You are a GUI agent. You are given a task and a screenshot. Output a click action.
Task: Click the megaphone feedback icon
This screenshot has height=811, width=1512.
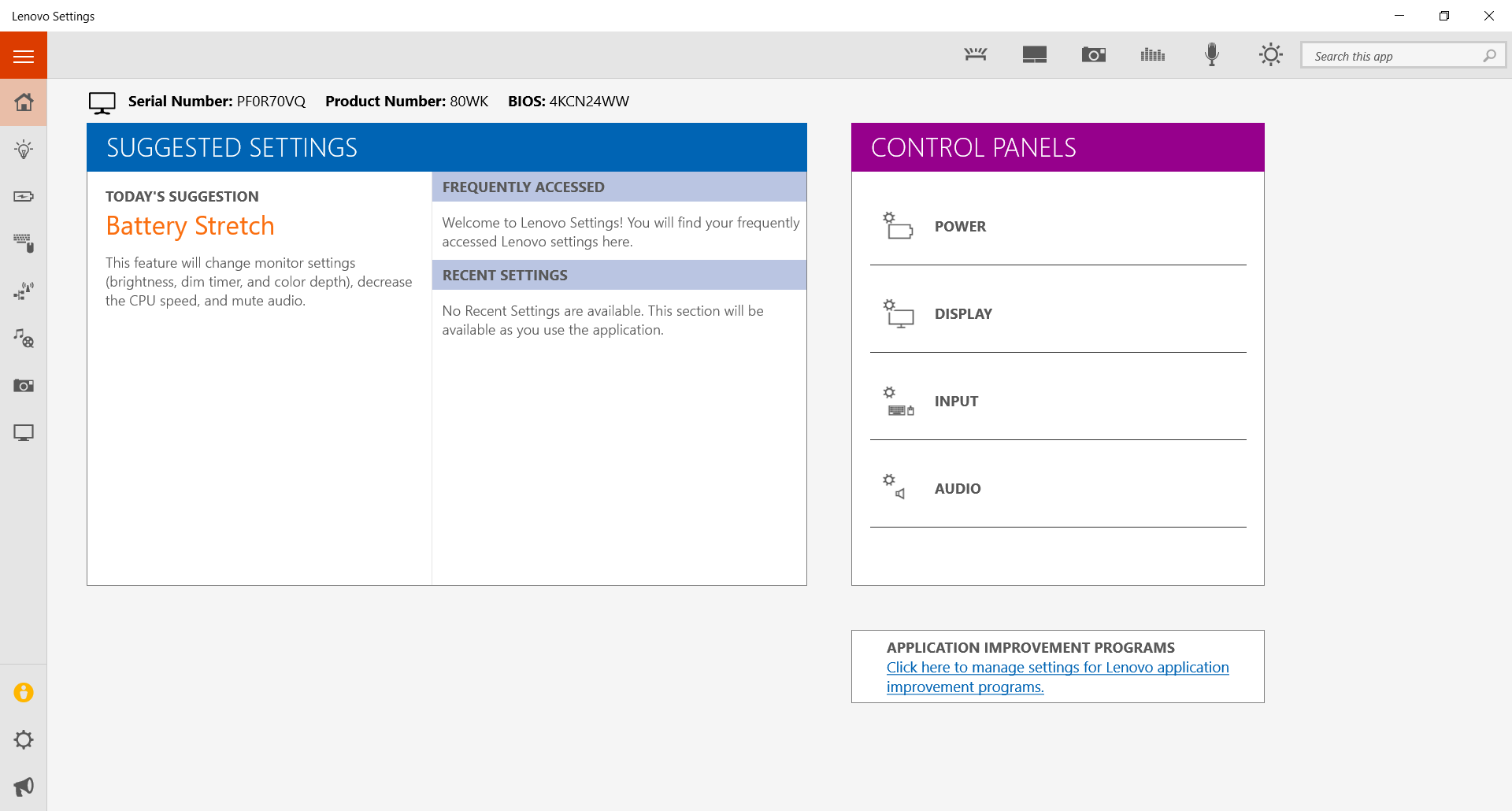coord(24,787)
